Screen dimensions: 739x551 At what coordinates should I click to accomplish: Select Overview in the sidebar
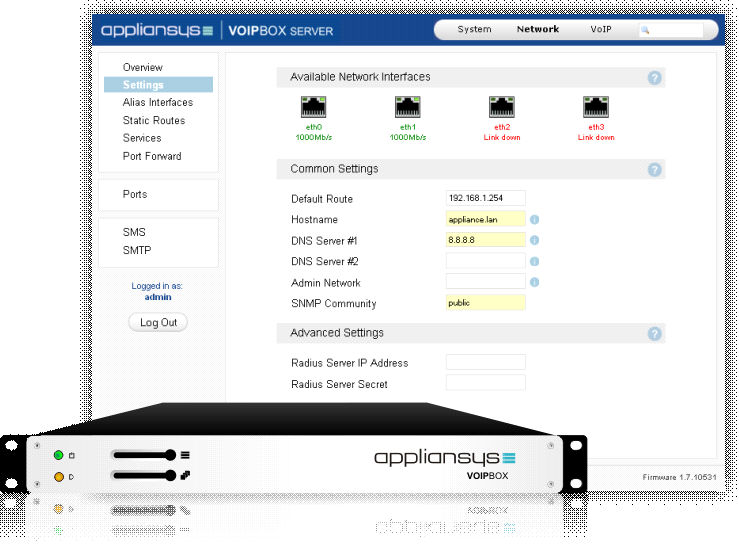[x=143, y=67]
